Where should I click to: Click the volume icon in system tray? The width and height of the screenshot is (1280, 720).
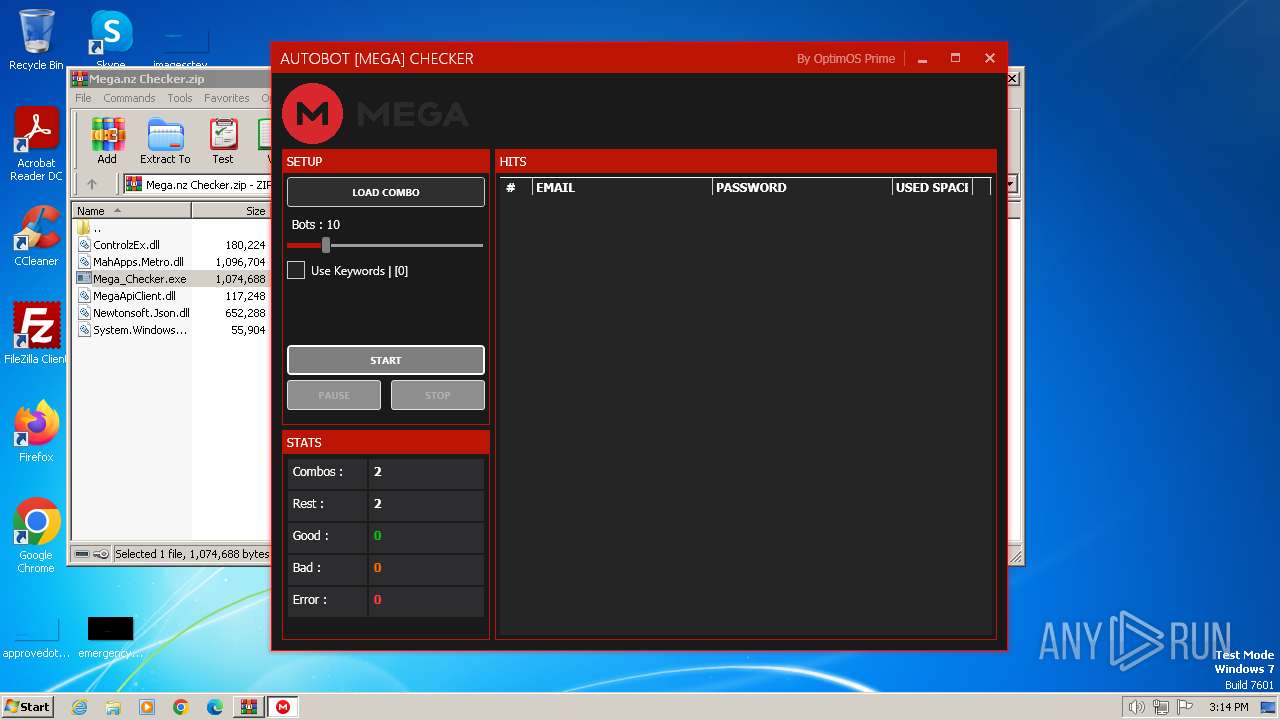pos(1137,707)
